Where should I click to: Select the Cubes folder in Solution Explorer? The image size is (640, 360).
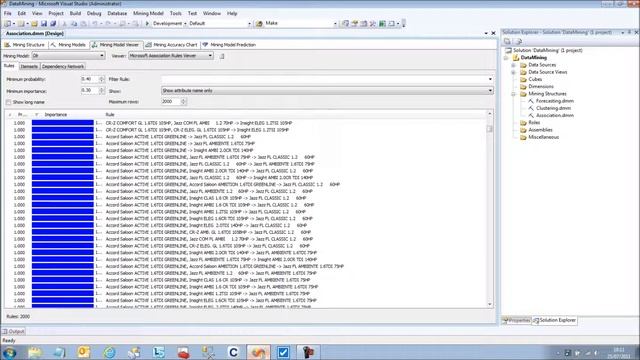point(535,79)
